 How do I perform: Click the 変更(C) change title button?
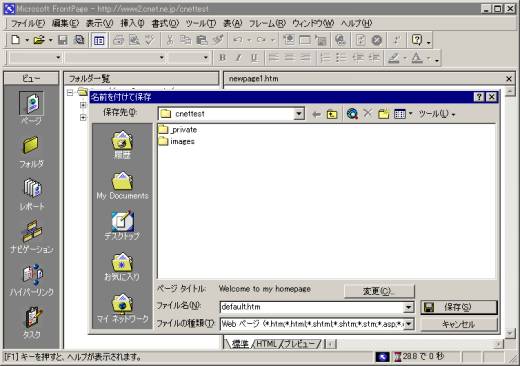click(x=379, y=291)
